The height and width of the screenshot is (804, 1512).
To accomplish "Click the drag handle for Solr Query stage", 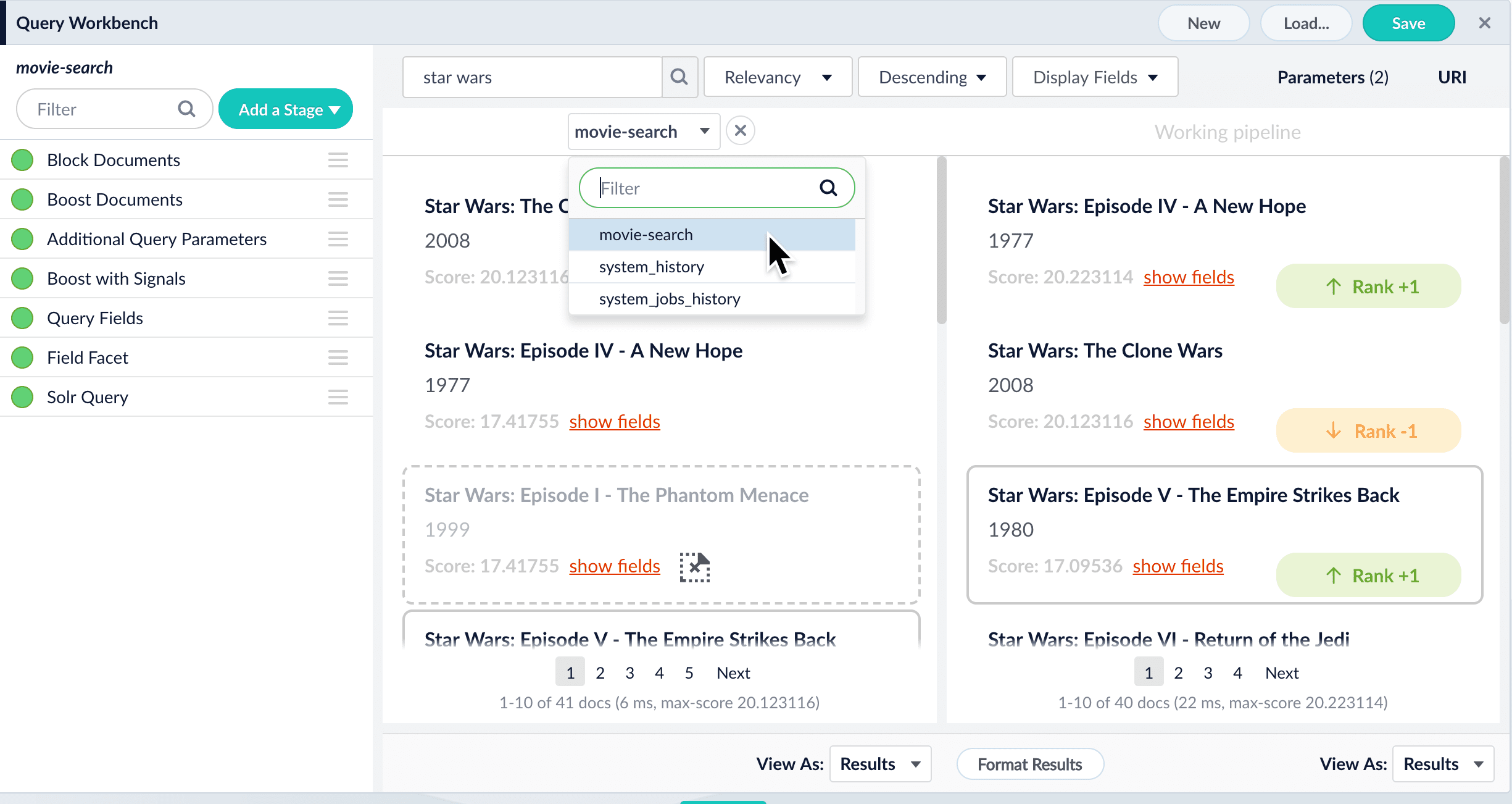I will point(338,397).
